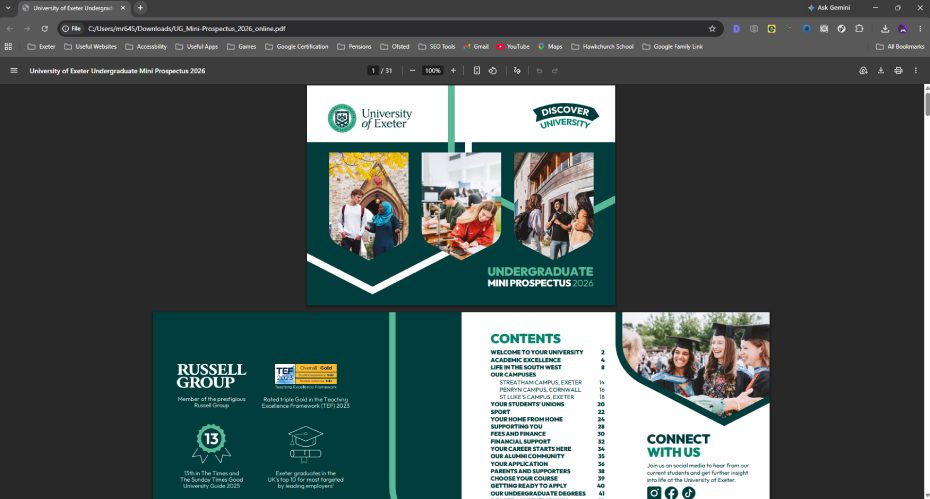The image size is (930, 499).
Task: Print the PDF document
Action: point(899,71)
